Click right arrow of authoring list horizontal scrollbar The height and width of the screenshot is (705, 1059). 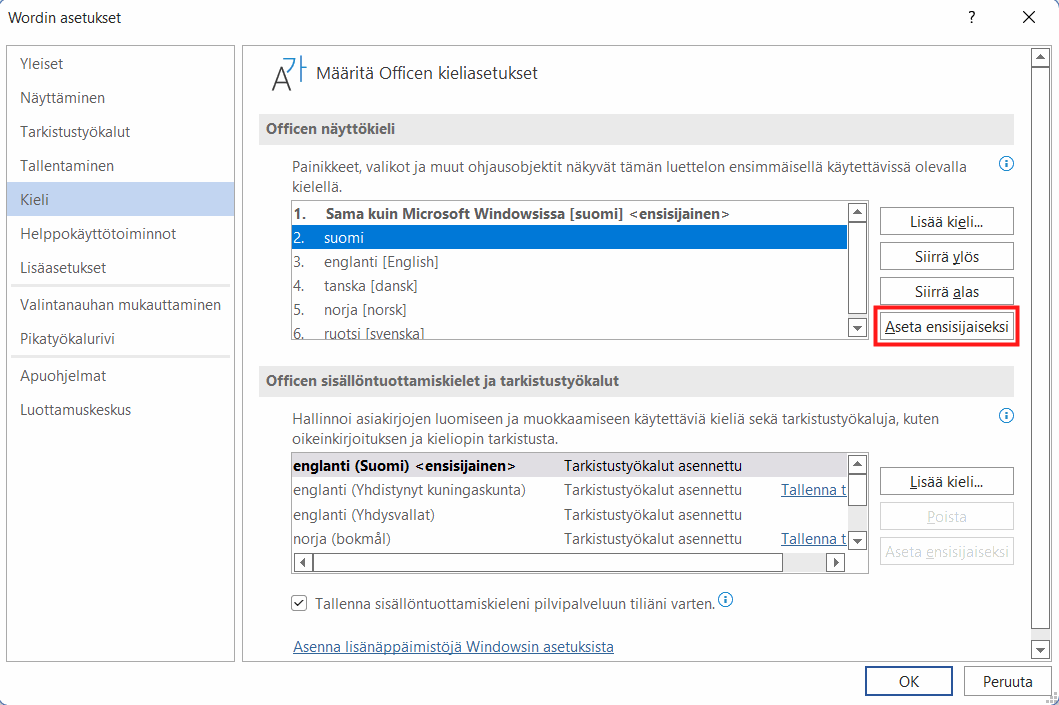click(836, 562)
